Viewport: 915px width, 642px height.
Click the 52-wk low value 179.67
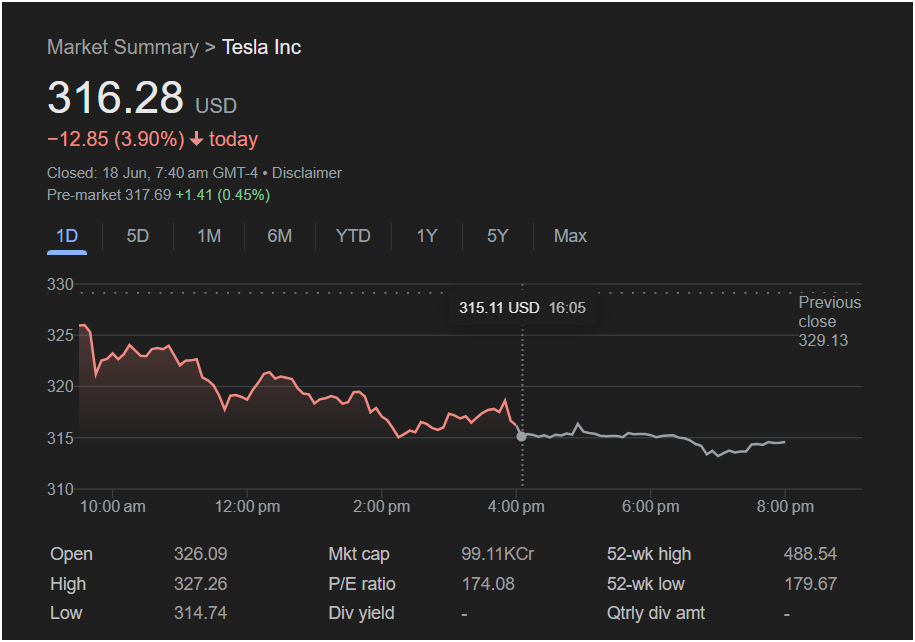point(811,584)
